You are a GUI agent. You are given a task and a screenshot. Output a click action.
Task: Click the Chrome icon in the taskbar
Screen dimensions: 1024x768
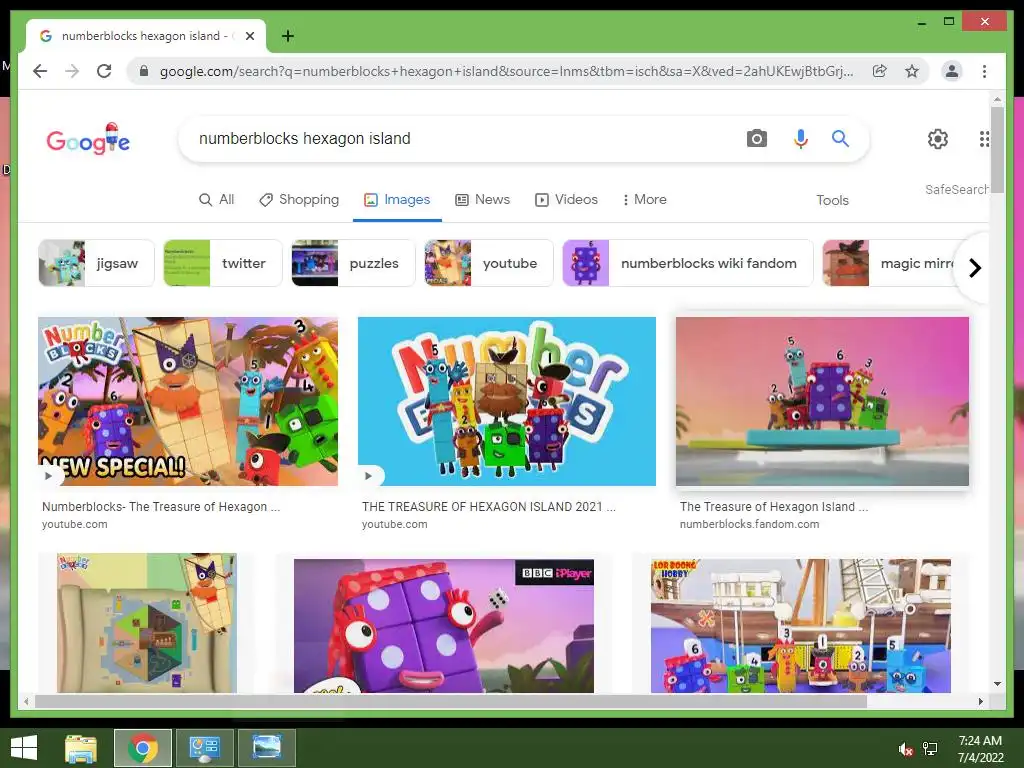(142, 748)
